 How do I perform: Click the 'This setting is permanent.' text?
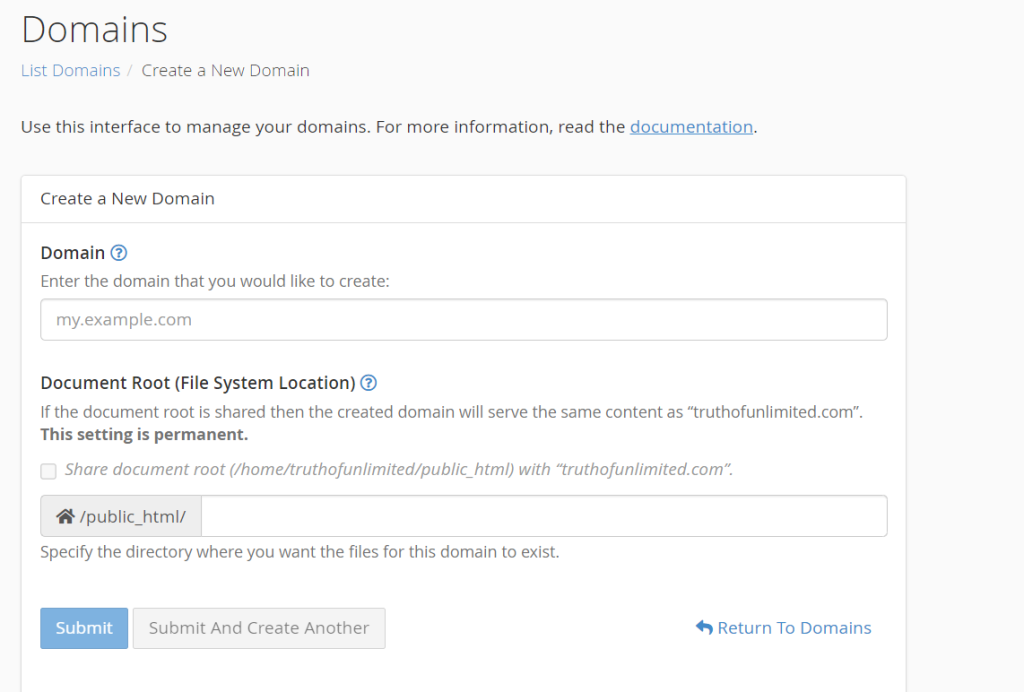[x=144, y=435]
